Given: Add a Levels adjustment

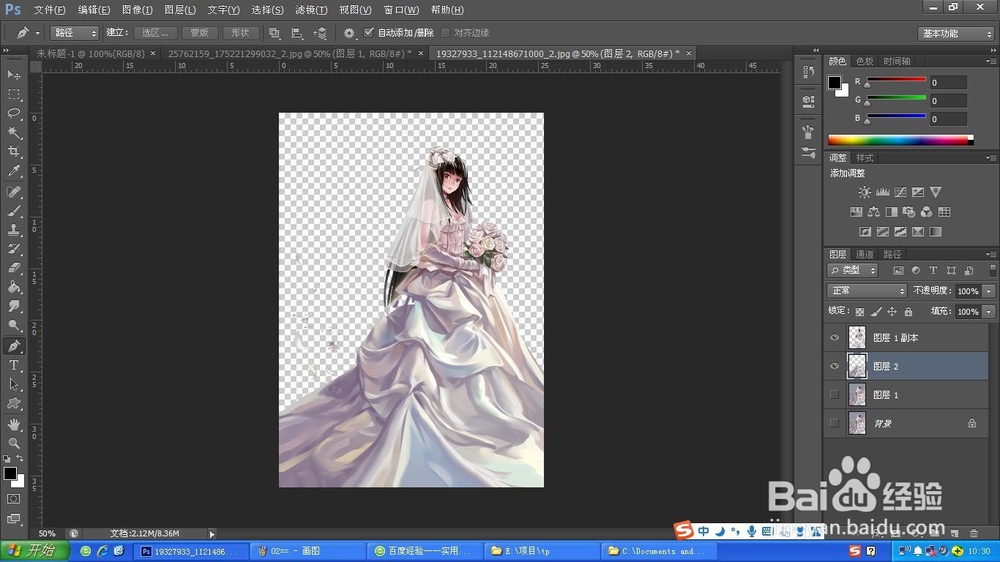Looking at the screenshot, I should [x=882, y=192].
